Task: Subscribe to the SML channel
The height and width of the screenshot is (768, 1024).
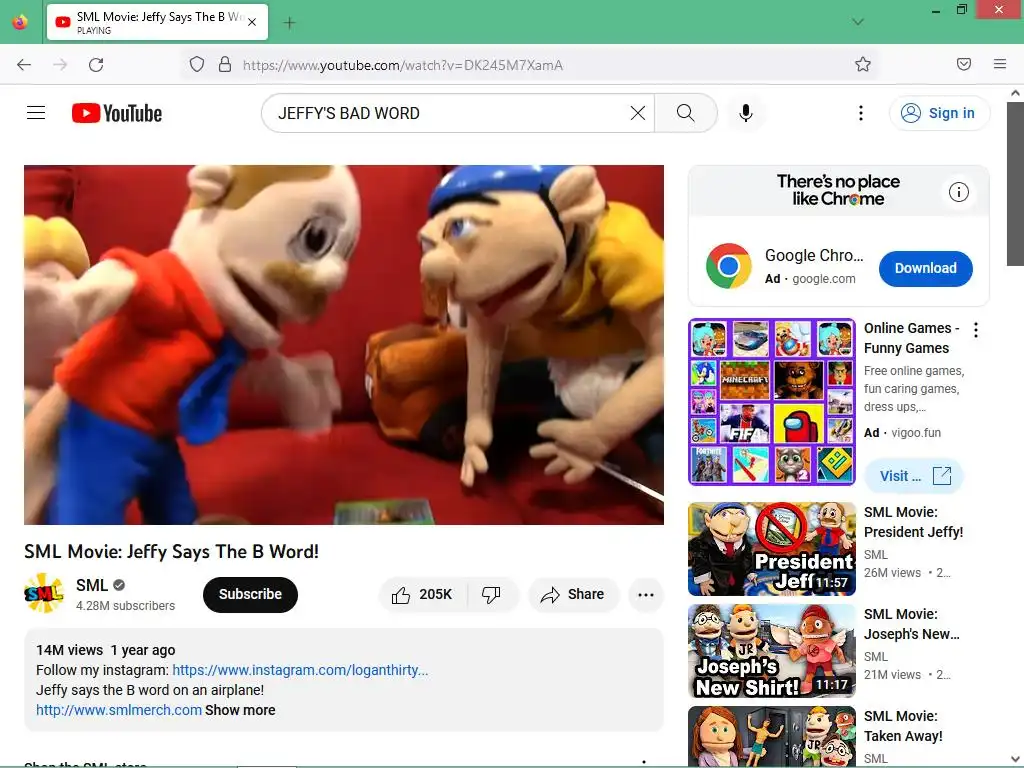Action: 250,594
